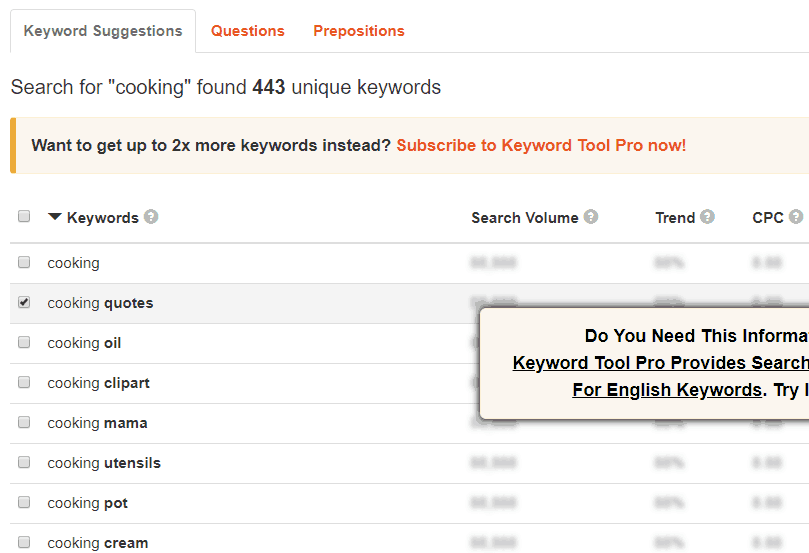Check the cooking utensils checkbox

pos(24,462)
